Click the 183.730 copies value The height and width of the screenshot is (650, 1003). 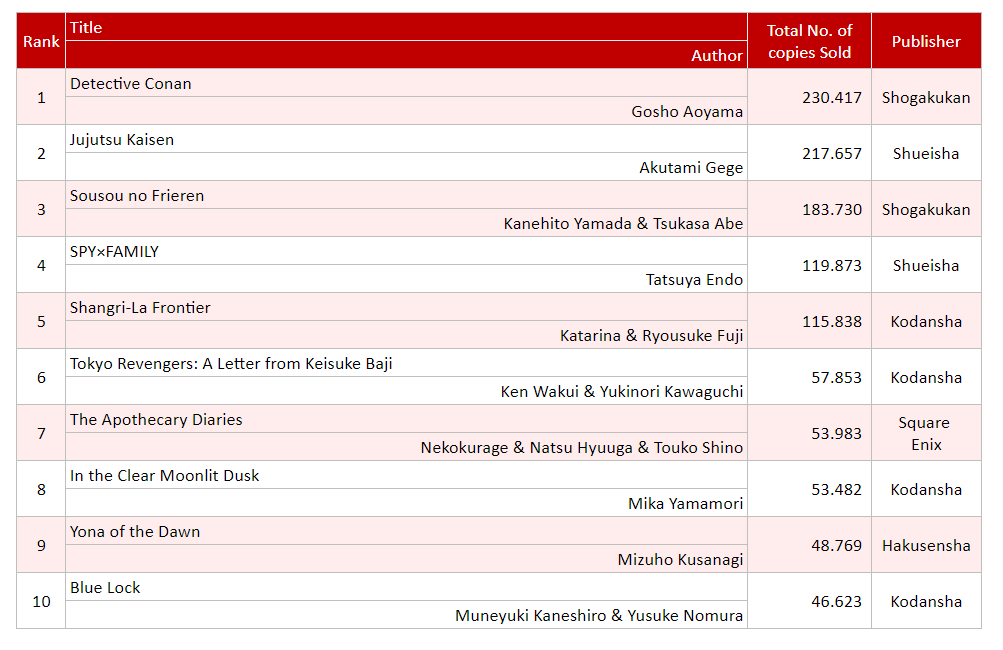click(832, 209)
